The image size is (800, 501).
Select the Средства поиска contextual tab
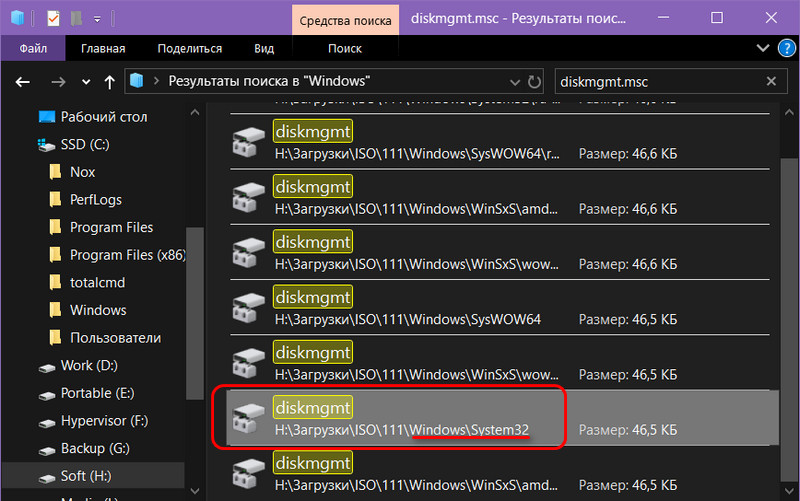click(345, 20)
